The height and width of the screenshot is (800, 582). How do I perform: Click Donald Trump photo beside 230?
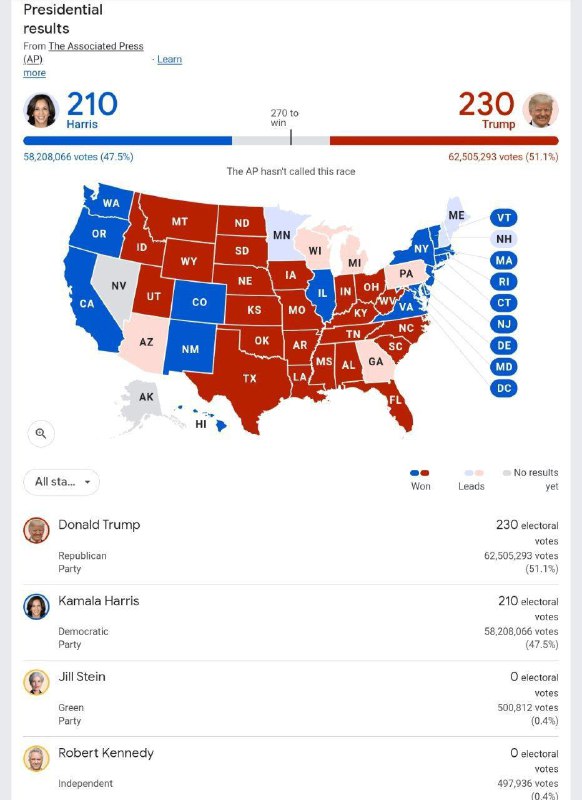coord(541,110)
